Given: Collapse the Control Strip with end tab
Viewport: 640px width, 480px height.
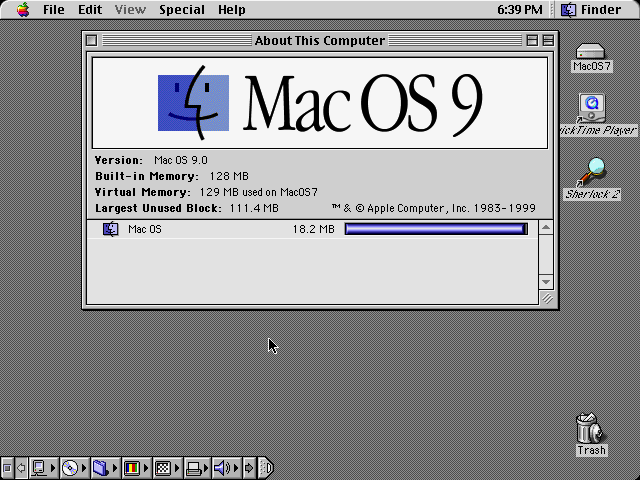Looking at the screenshot, I should coord(266,468).
